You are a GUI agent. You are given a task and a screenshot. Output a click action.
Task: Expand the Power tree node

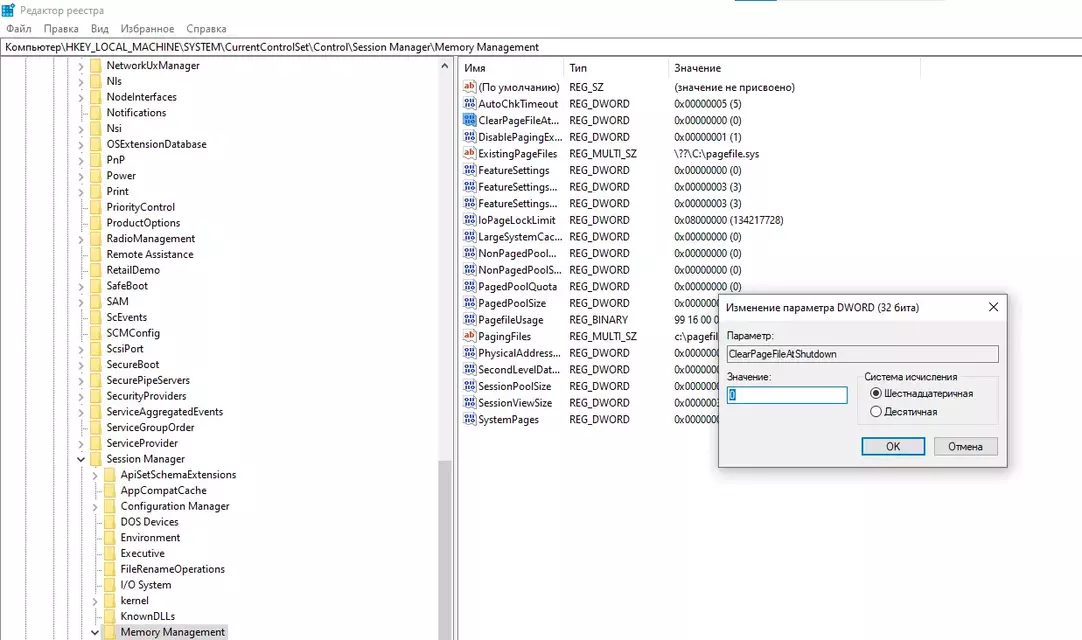[81, 176]
